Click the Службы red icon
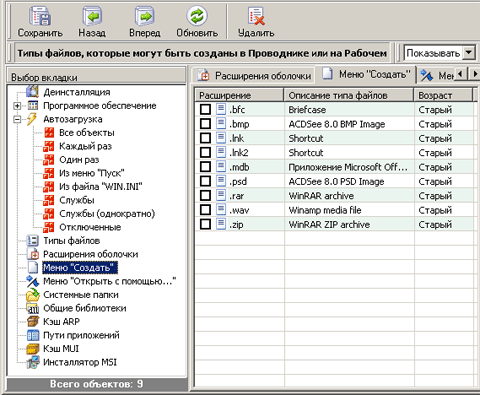Screen dimensions: 480x395 49,200
